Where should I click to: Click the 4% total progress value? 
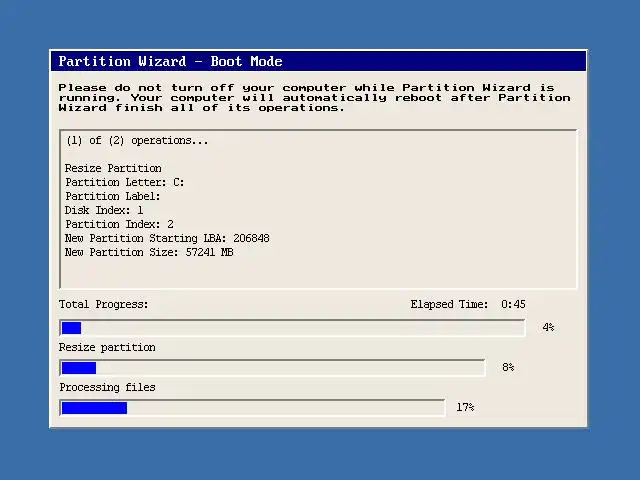click(548, 327)
